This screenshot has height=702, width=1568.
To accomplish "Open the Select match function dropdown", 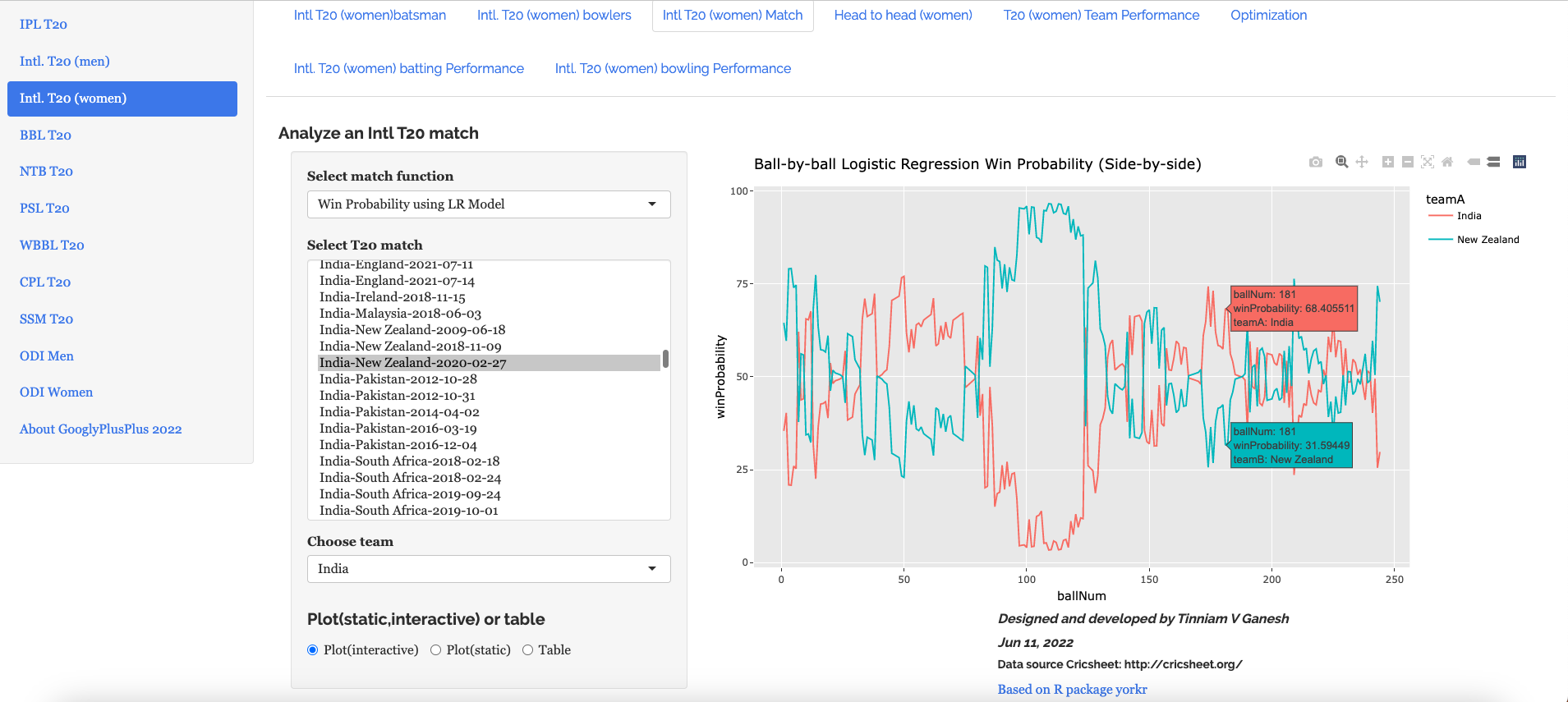I will (489, 204).
